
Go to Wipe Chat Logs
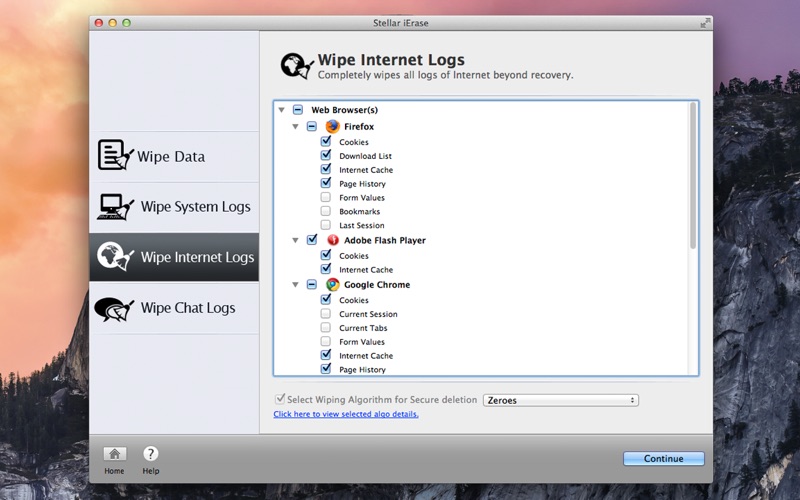[174, 308]
